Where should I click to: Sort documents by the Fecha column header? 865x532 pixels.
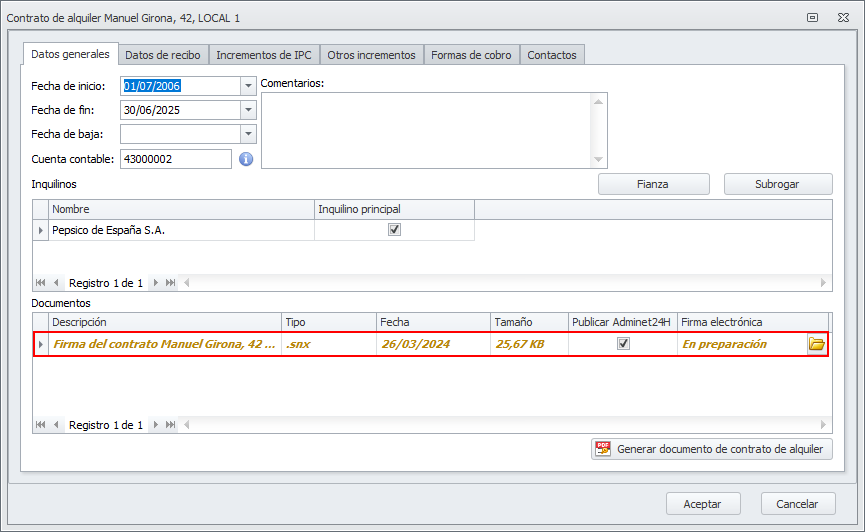tap(434, 322)
